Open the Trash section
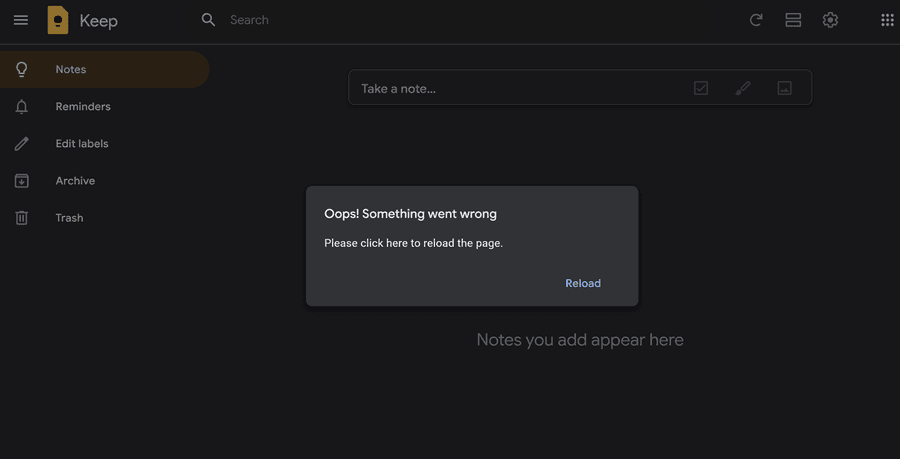Viewport: 900px width, 459px height. pos(69,218)
